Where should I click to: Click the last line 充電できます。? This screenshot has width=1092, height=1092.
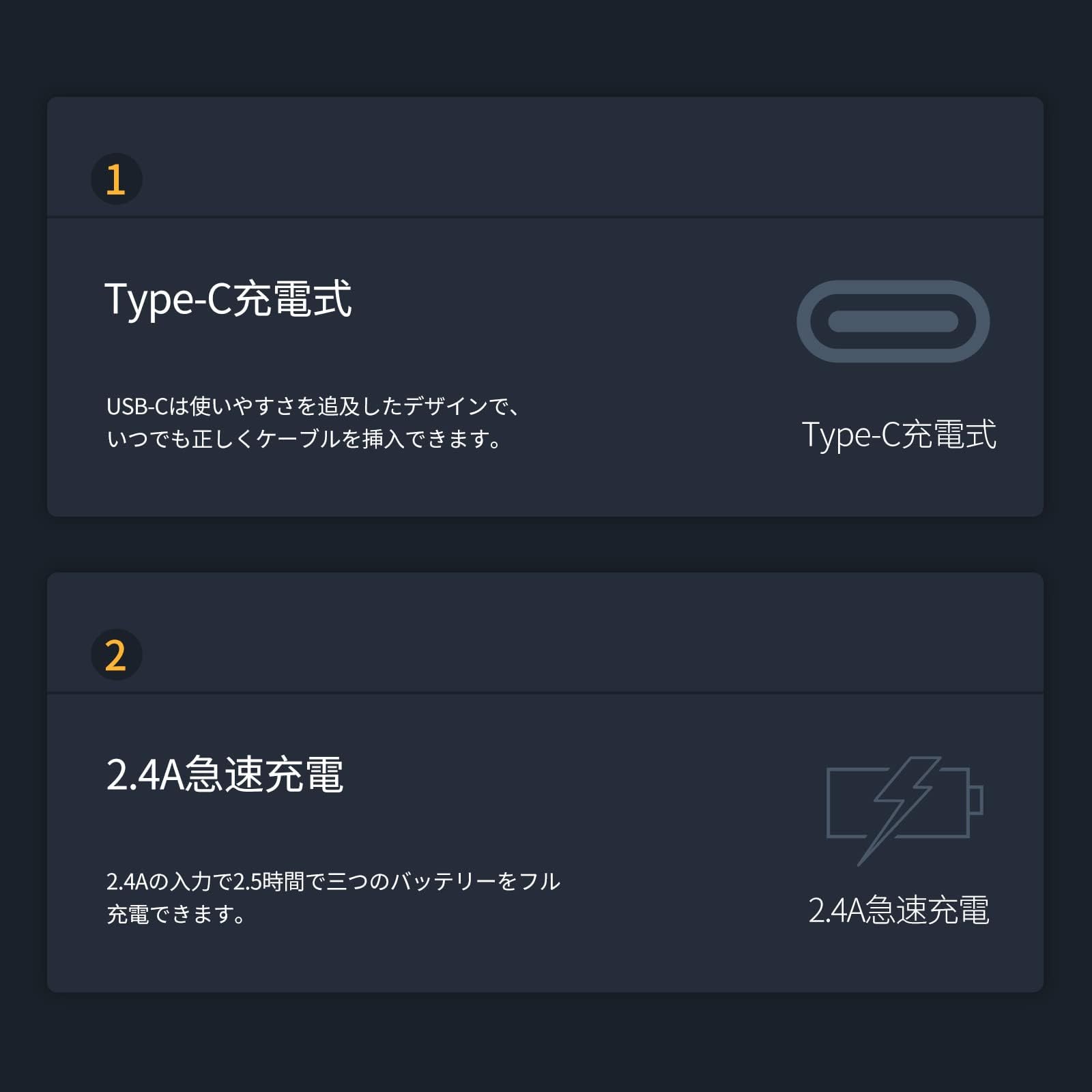[x=176, y=915]
